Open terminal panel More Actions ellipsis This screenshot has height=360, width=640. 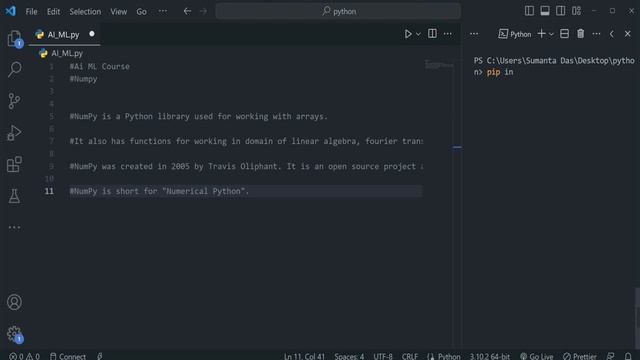pos(596,34)
